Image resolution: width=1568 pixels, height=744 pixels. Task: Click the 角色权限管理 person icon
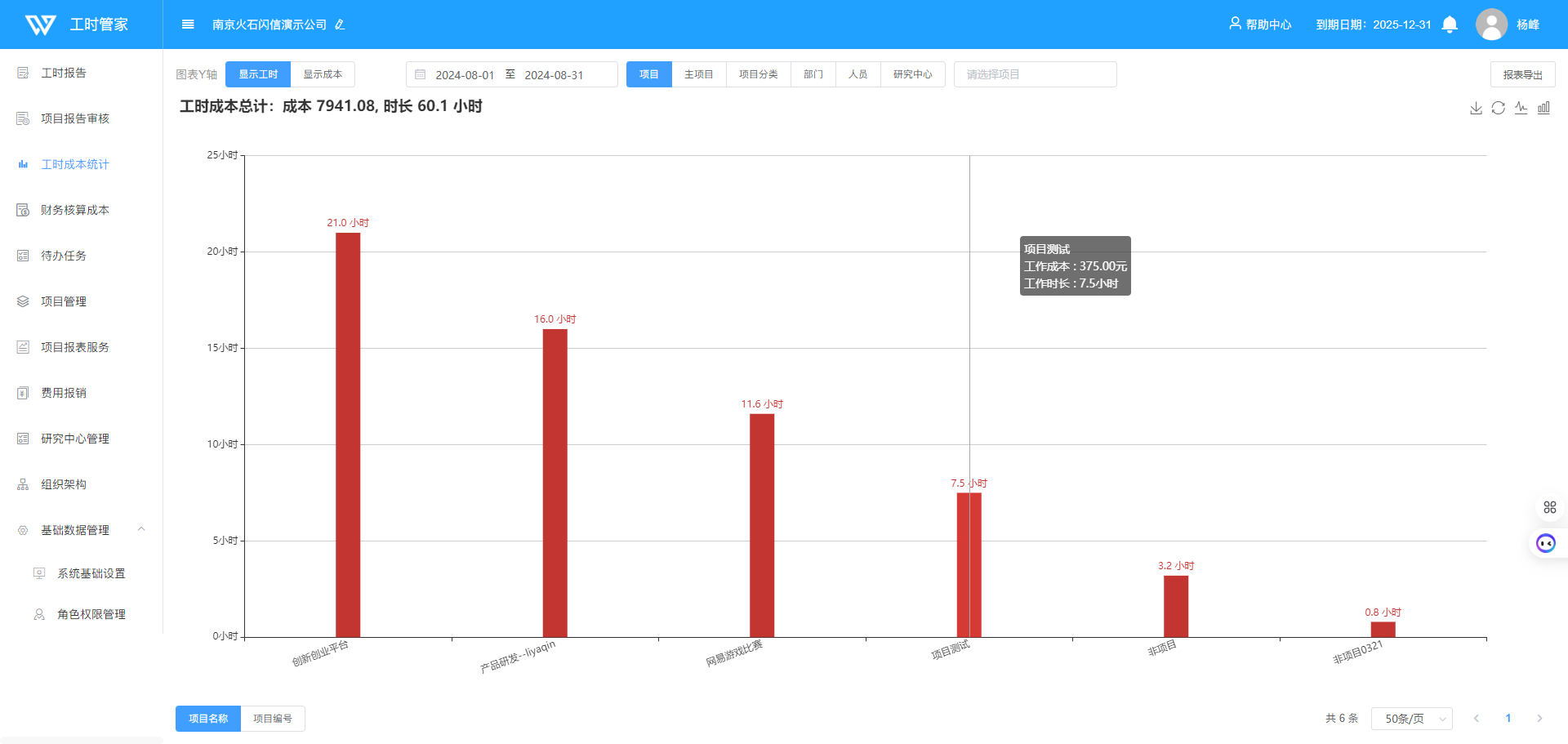[39, 614]
